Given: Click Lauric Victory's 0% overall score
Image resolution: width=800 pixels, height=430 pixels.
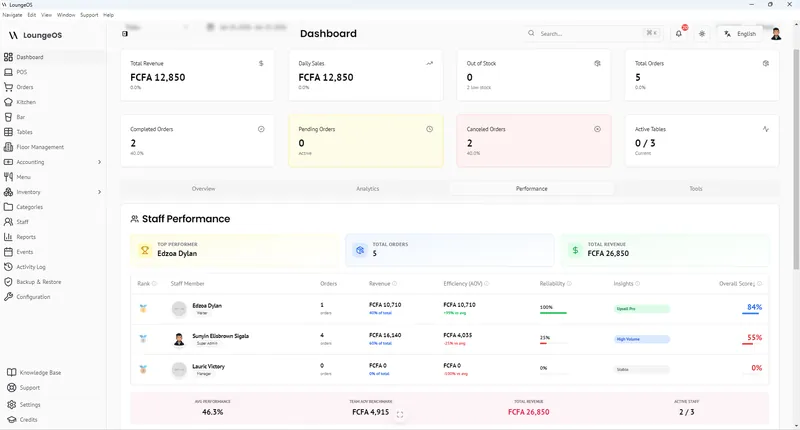Looking at the screenshot, I should tap(757, 368).
